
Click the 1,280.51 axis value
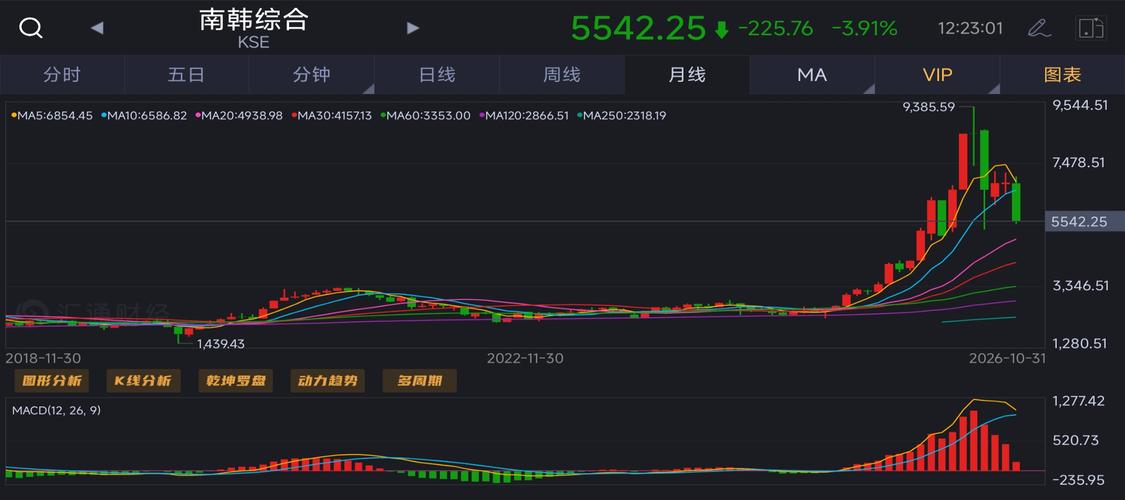(1080, 344)
